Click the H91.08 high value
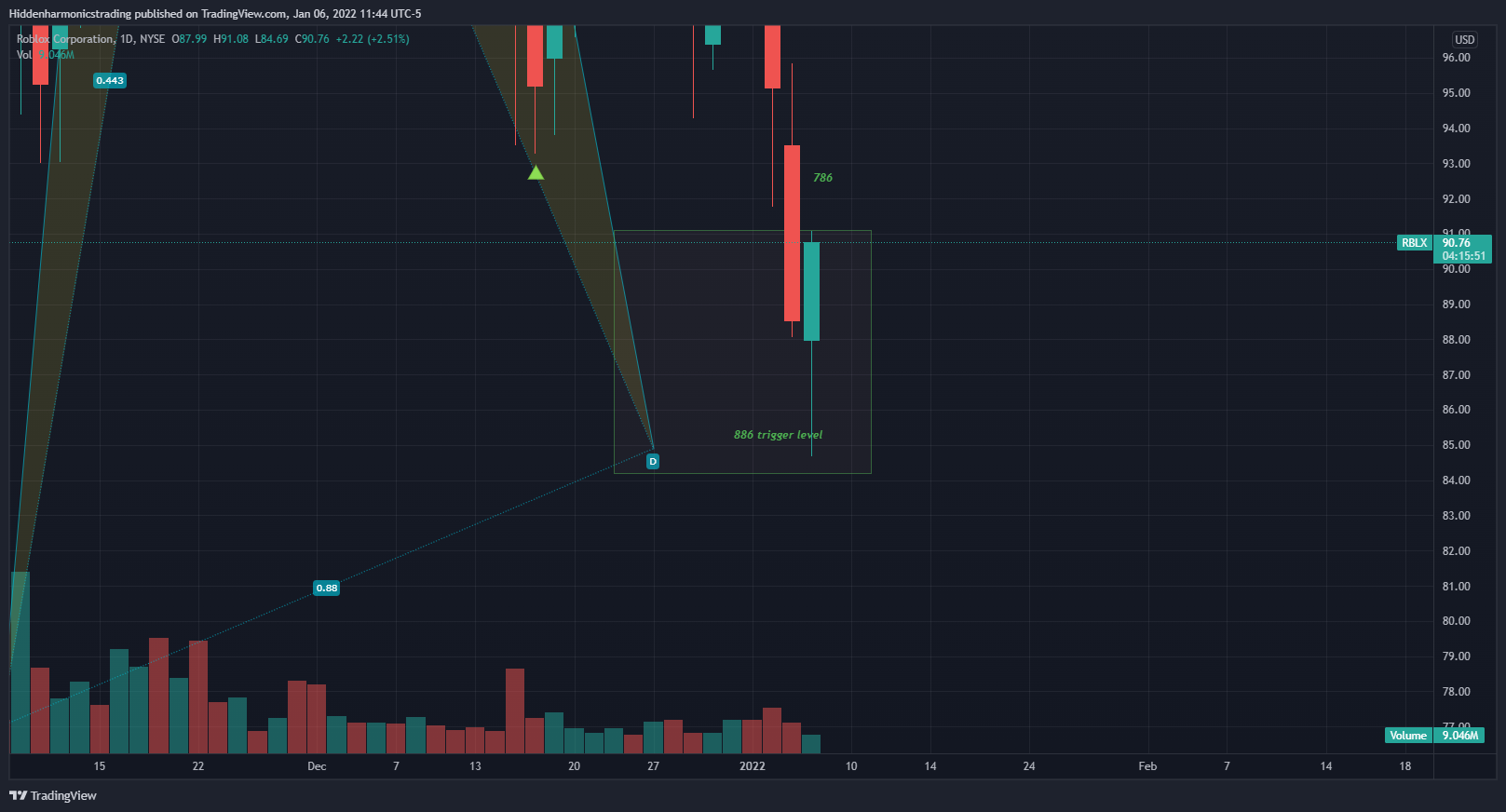The height and width of the screenshot is (812, 1506). (x=231, y=39)
